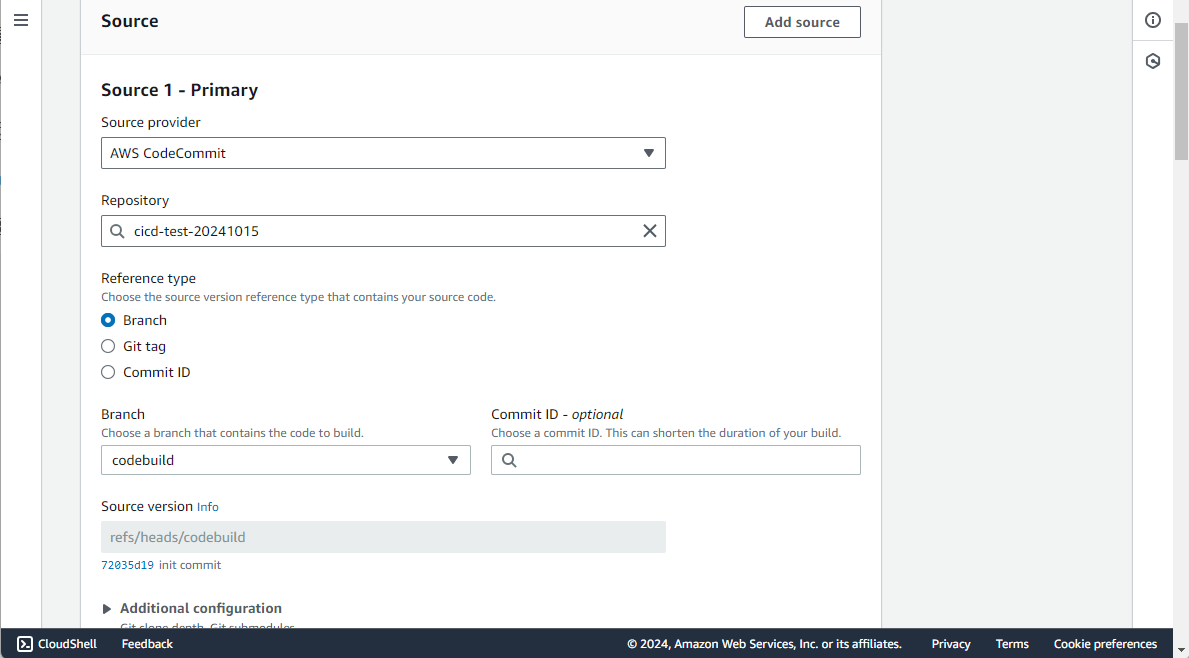Open the Terms link
The height and width of the screenshot is (658, 1189).
pyautogui.click(x=1012, y=644)
